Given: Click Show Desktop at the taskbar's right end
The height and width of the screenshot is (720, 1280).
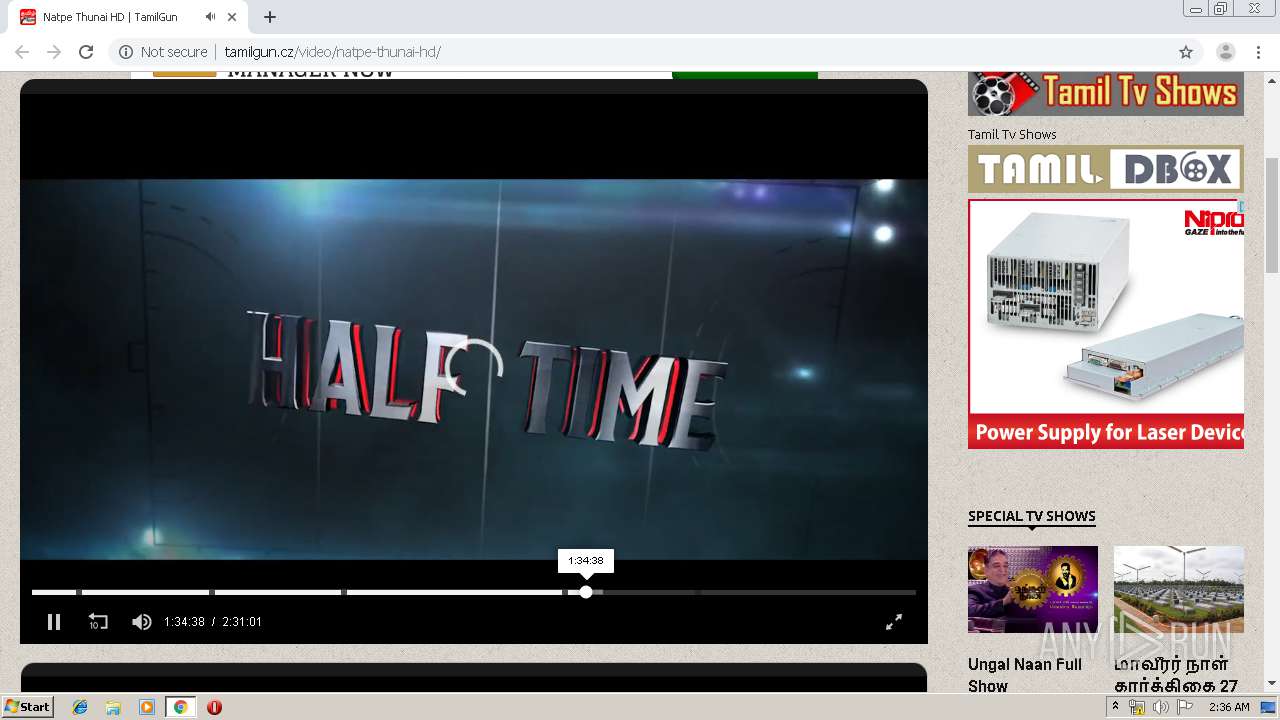Looking at the screenshot, I should tap(1268, 707).
